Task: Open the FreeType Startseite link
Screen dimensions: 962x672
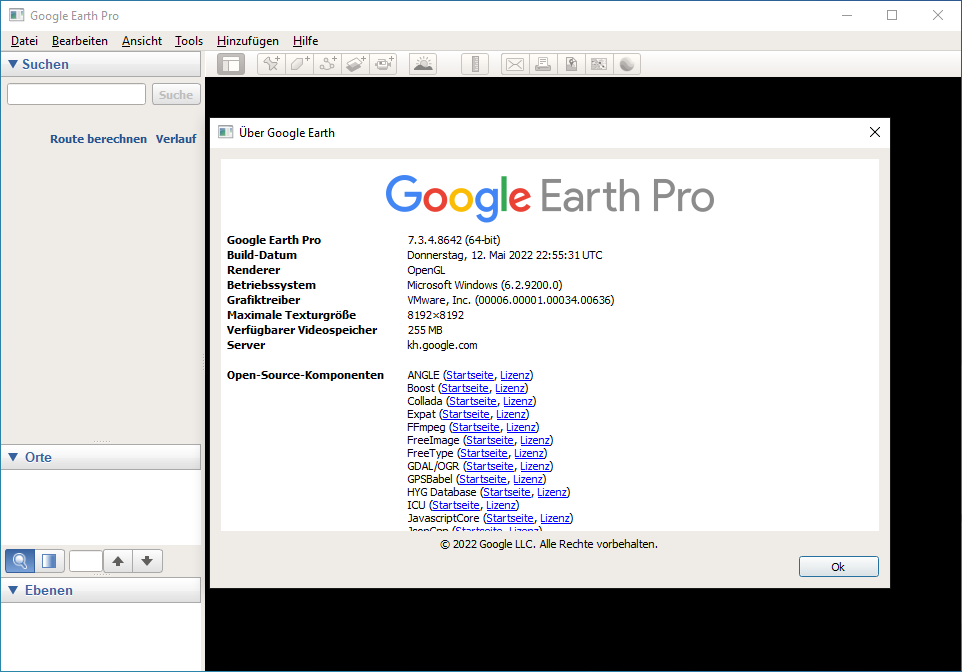Action: 484,453
